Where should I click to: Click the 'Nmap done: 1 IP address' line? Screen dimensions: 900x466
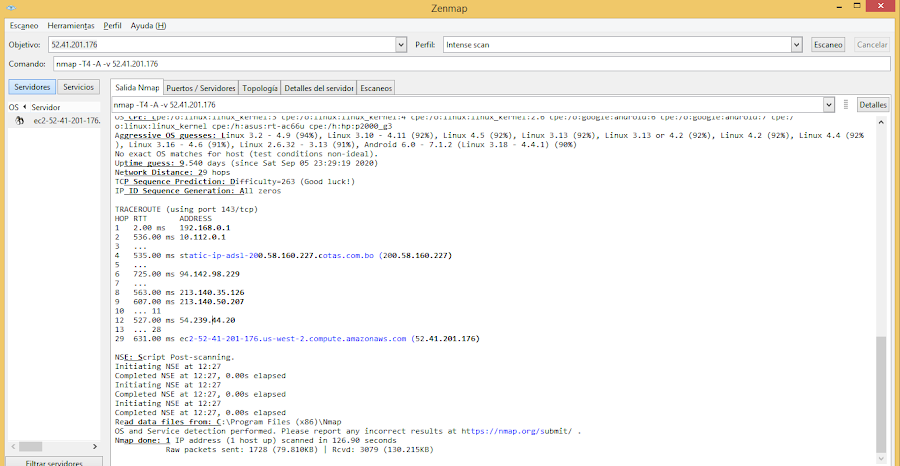point(255,440)
